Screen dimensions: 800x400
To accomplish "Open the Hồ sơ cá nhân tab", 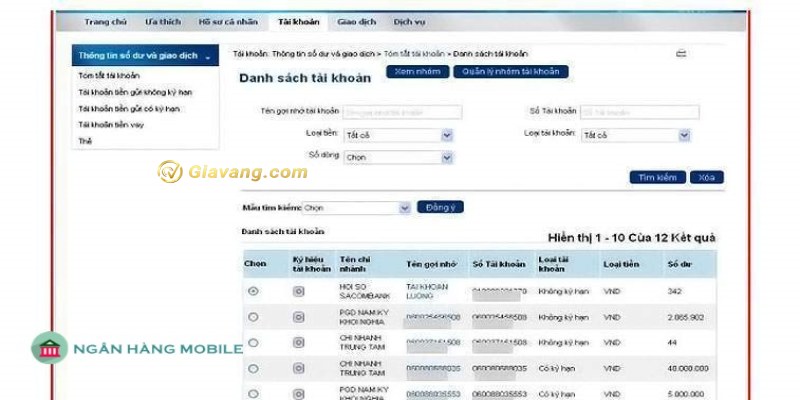I will tap(226, 21).
